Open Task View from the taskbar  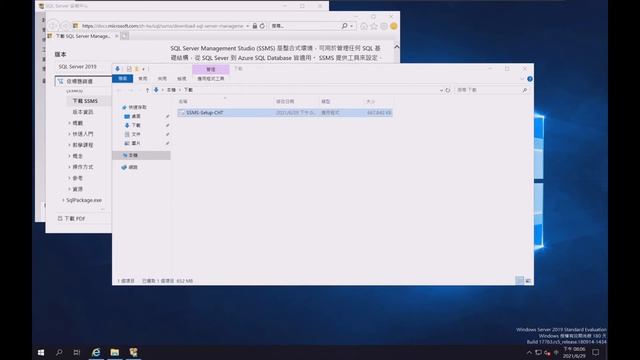[x=77, y=352]
